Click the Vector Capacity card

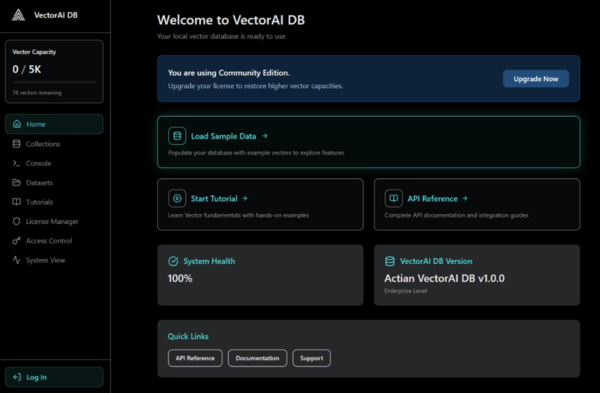(54, 72)
